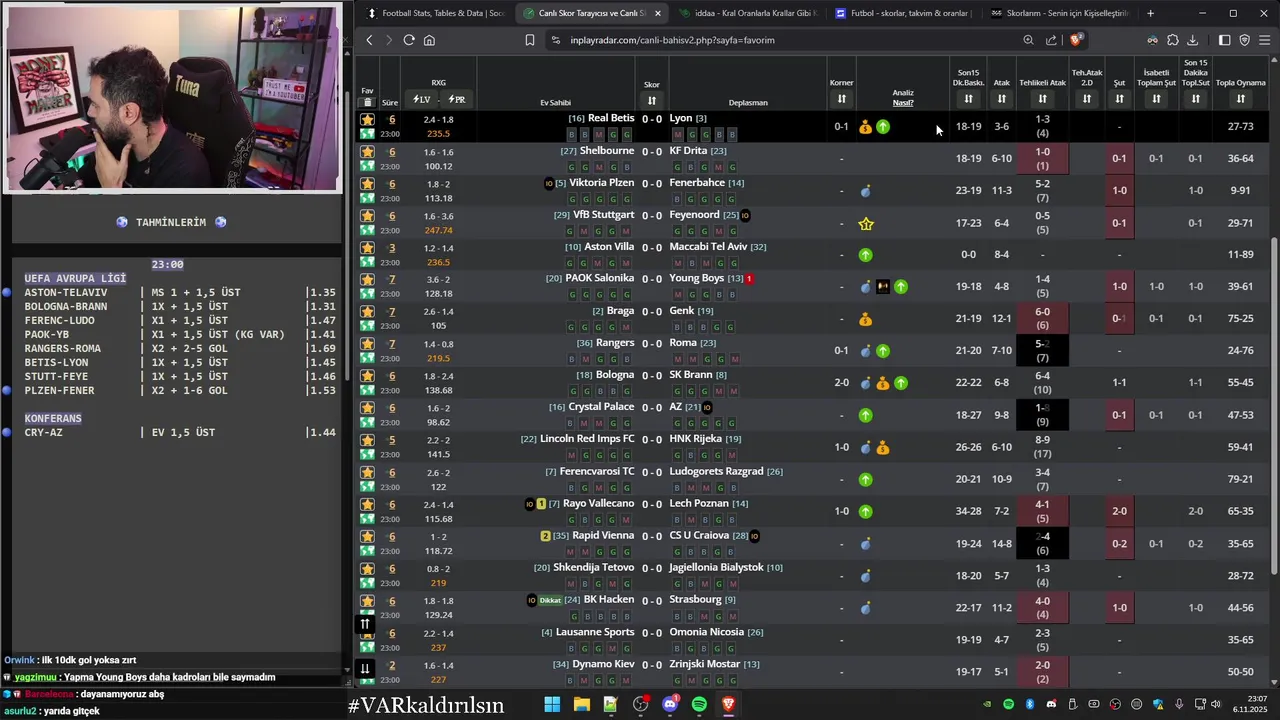The height and width of the screenshot is (720, 1280).
Task: Click bomb analysis icon for Viktoria Plzen
Action: point(865,191)
